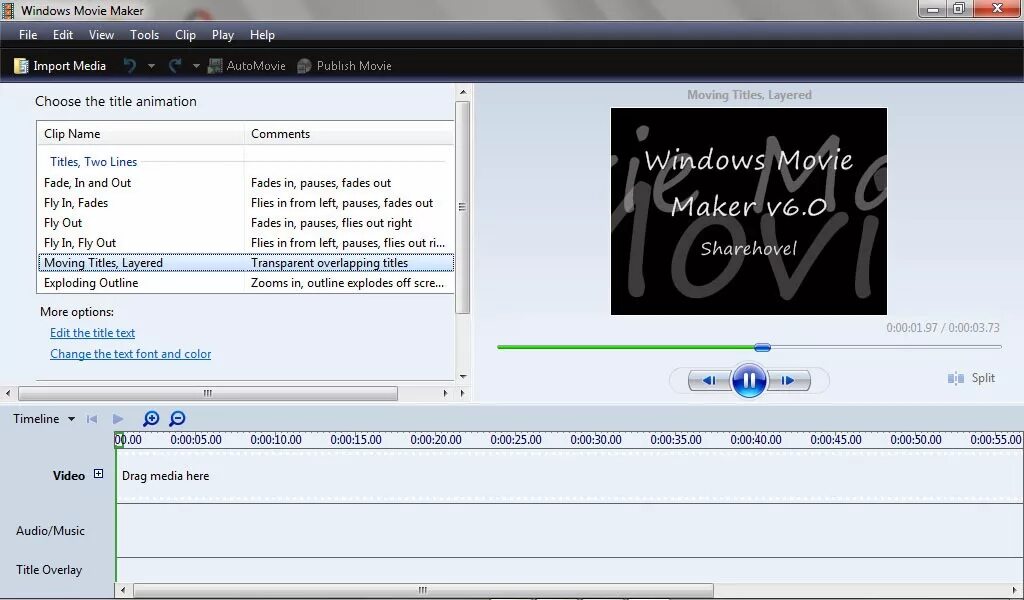Click the AutoMovie toolbar button

tap(246, 66)
